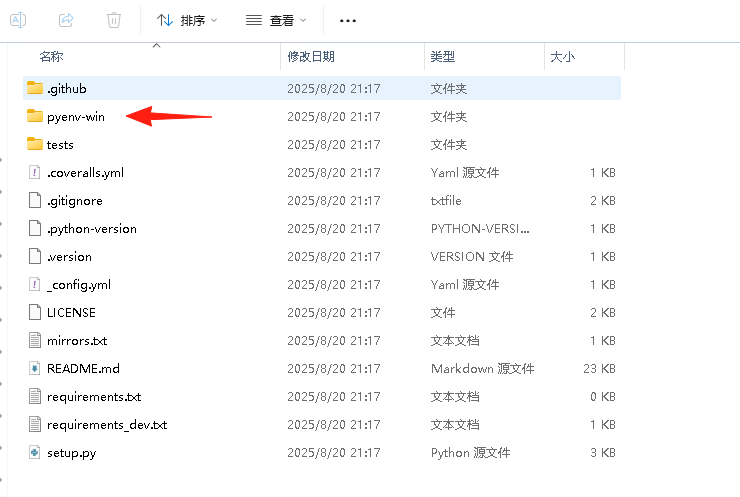Select the mirrors.txt file name
This screenshot has height=497, width=740.
(77, 340)
